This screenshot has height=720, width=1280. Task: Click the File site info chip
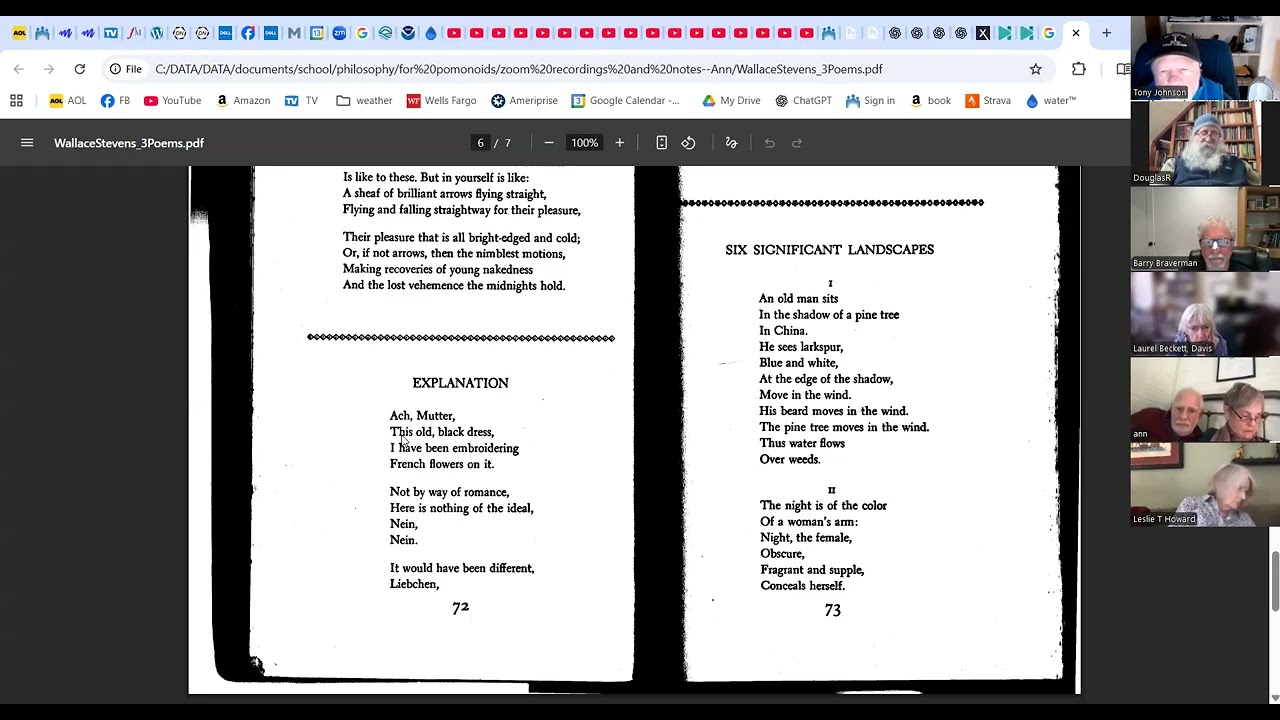[x=126, y=69]
